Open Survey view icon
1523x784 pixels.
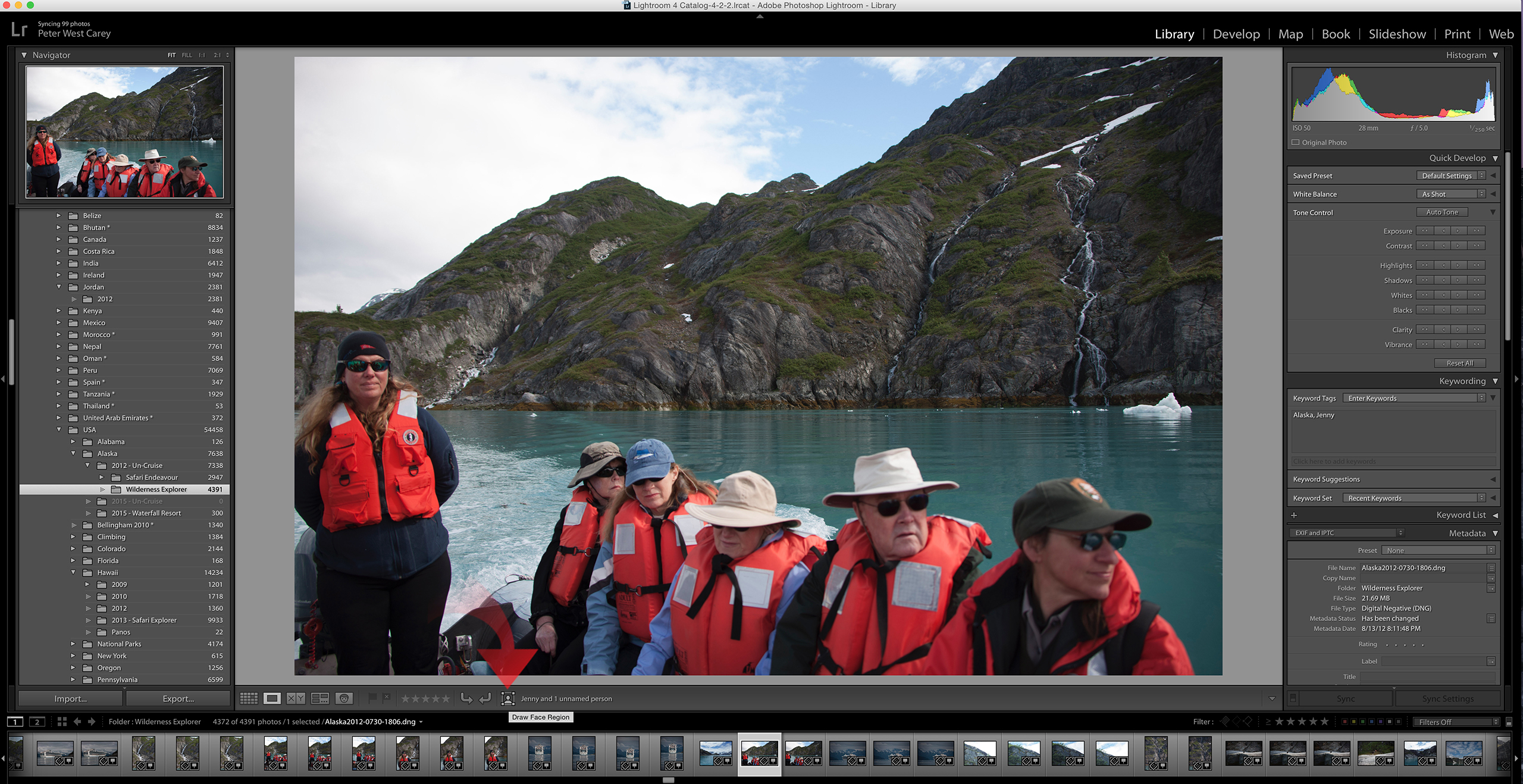click(x=320, y=698)
